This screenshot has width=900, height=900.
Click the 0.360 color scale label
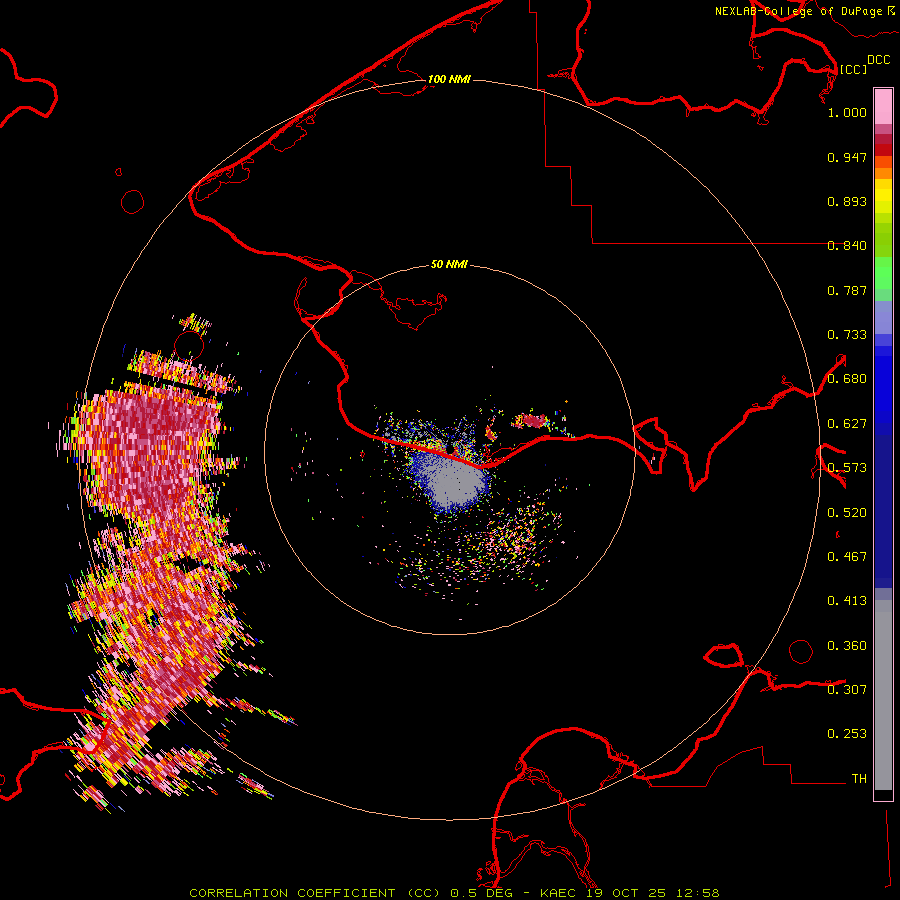pyautogui.click(x=847, y=646)
